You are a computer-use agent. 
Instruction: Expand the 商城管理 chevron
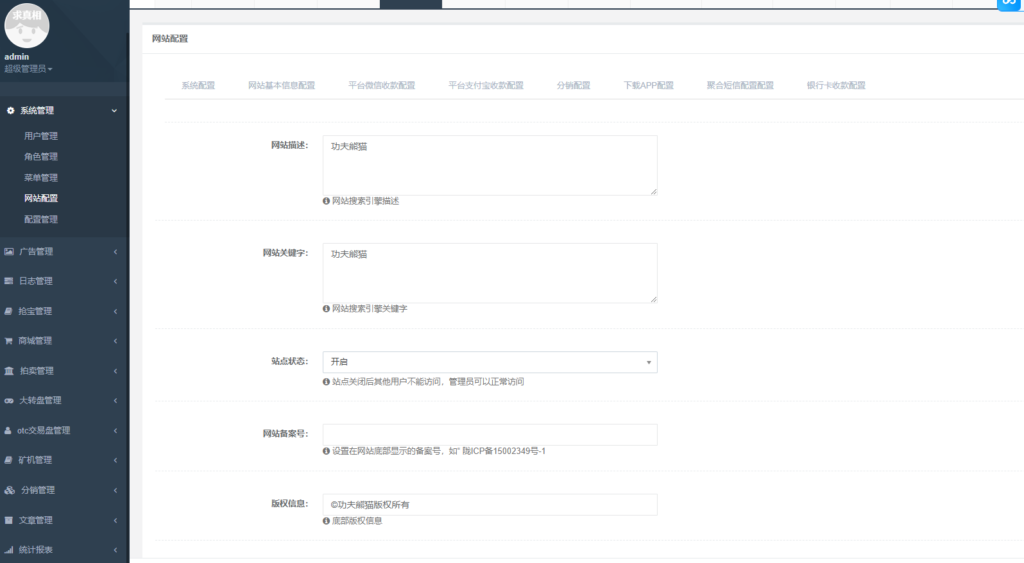coord(115,341)
